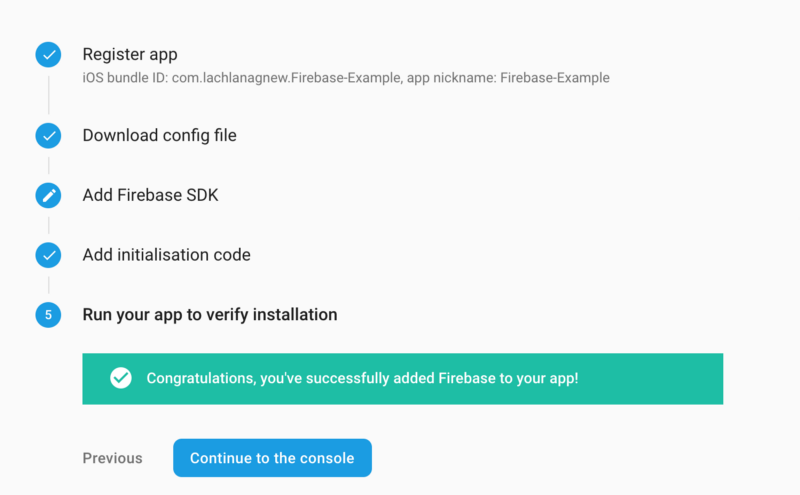Select the Run your app to verify installation heading

pos(210,314)
